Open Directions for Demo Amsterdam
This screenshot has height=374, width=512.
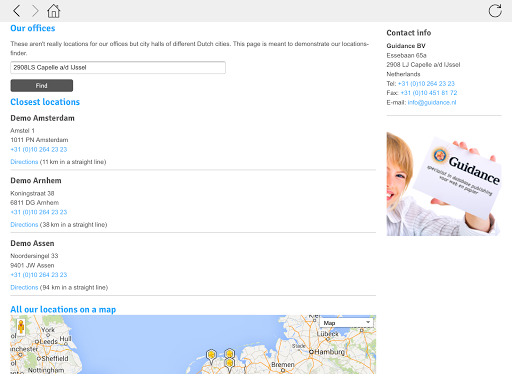tap(24, 162)
